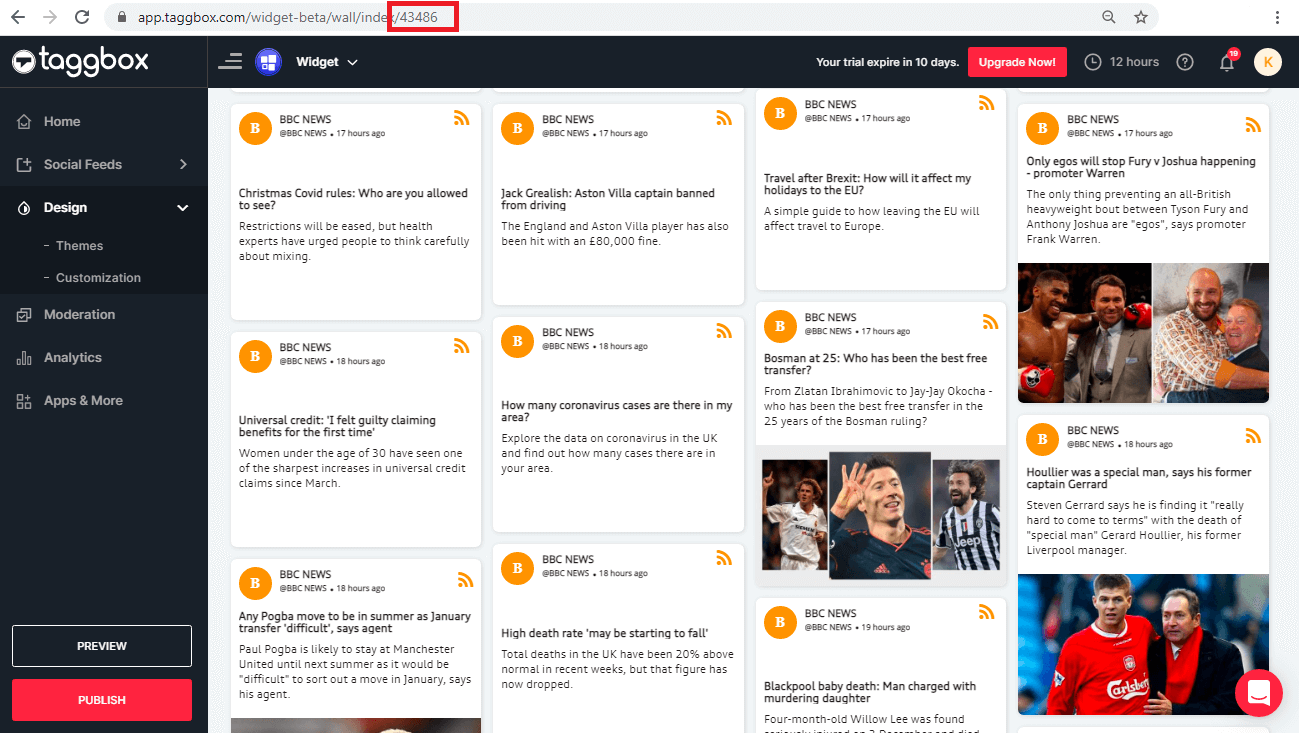This screenshot has width=1299, height=733.
Task: Click the help question mark icon
Action: [x=1185, y=62]
